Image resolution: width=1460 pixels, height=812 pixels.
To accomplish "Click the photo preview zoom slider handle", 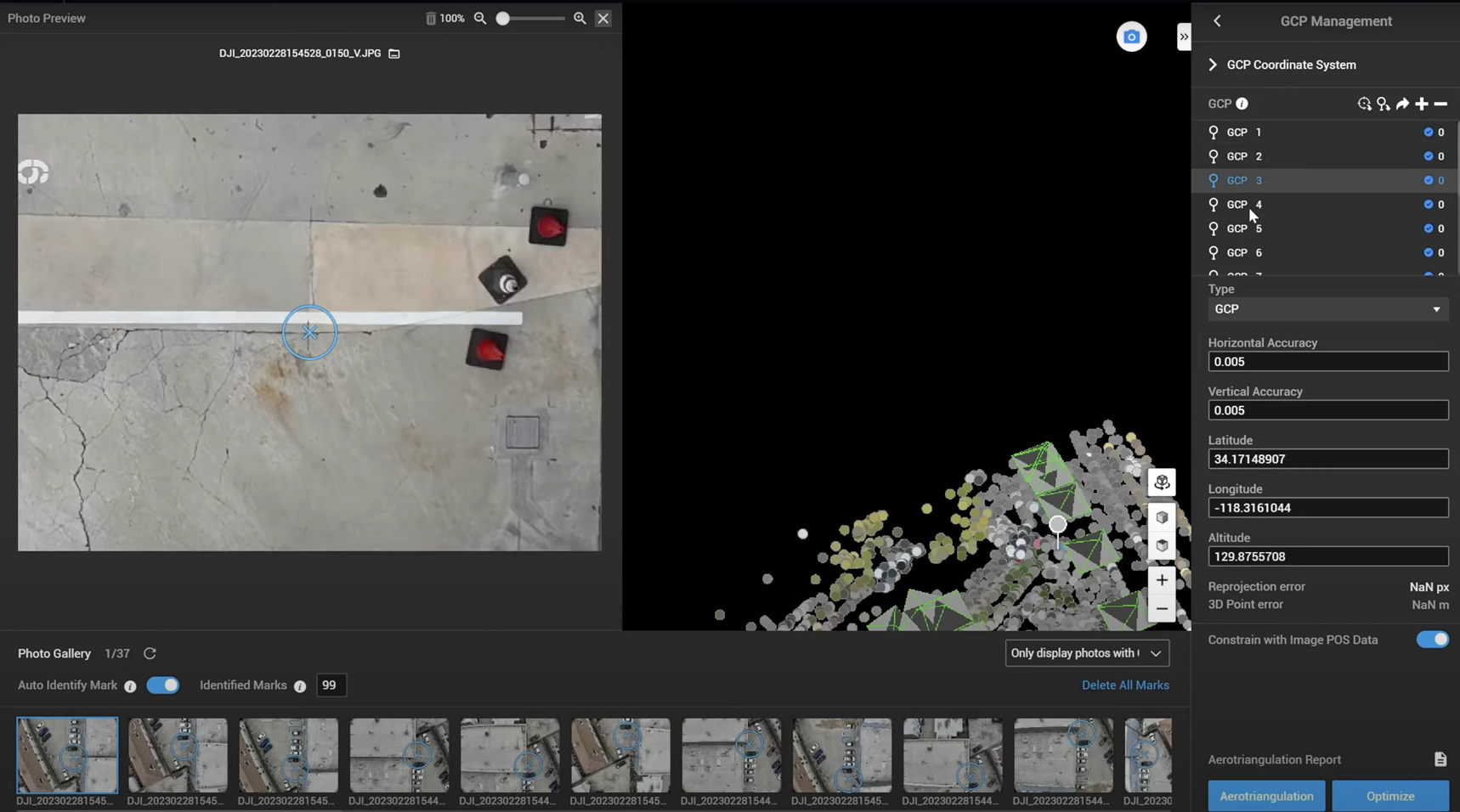I will [503, 18].
